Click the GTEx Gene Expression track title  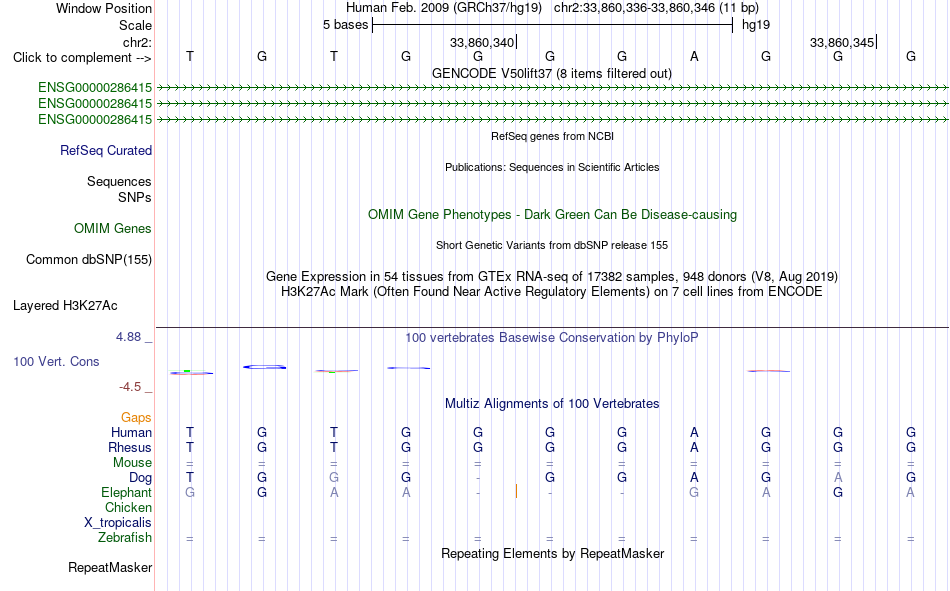tap(552, 276)
